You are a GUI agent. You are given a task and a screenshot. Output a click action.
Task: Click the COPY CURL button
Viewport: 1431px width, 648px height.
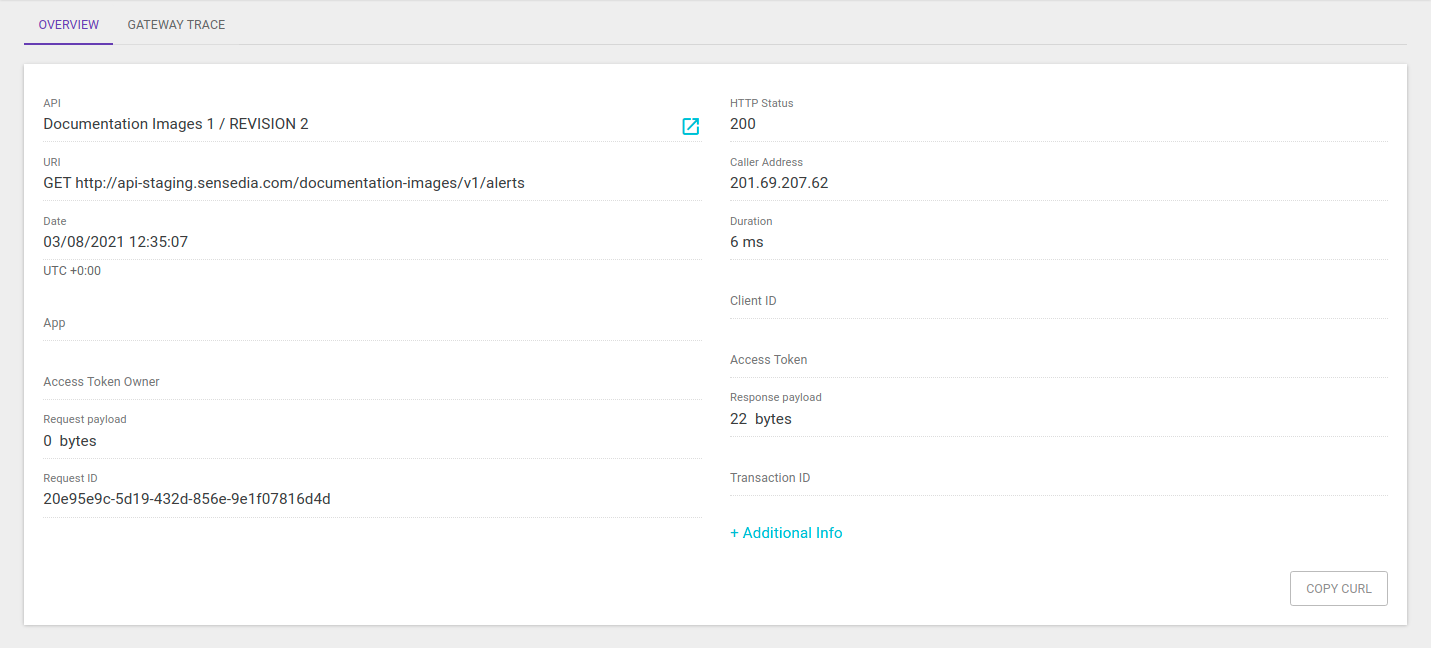1338,588
